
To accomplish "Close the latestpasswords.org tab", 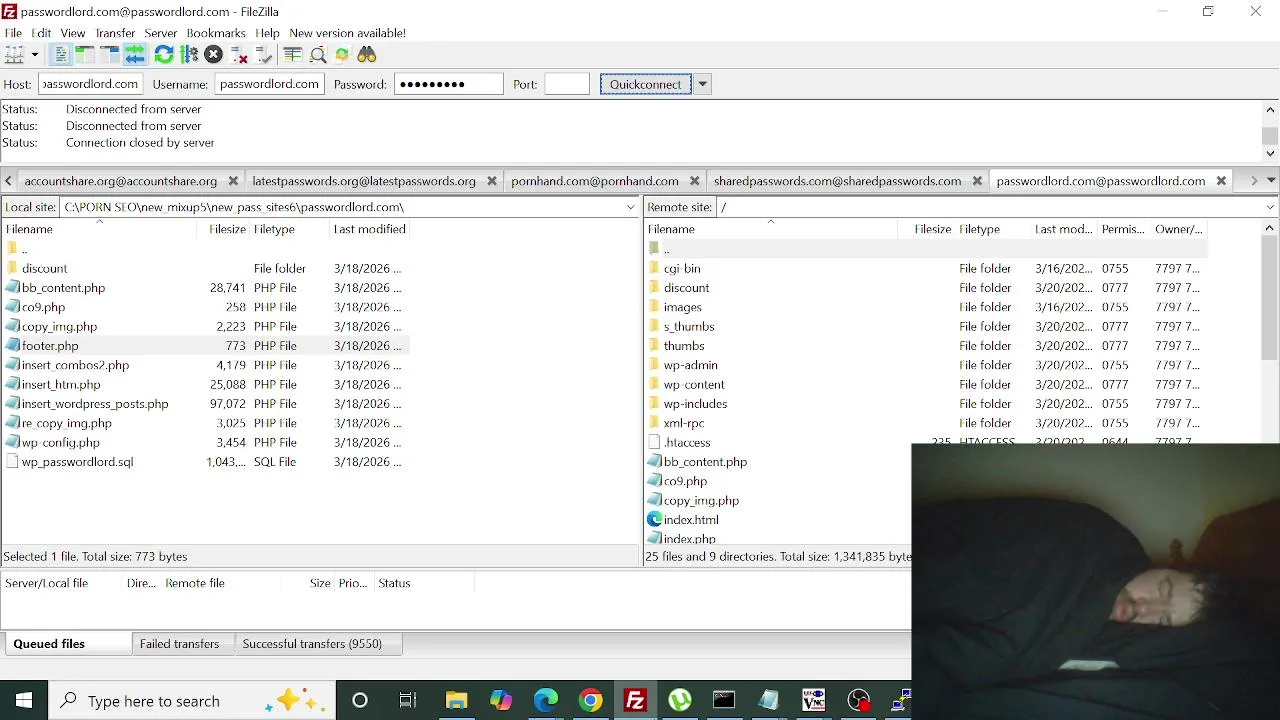I will pyautogui.click(x=492, y=181).
